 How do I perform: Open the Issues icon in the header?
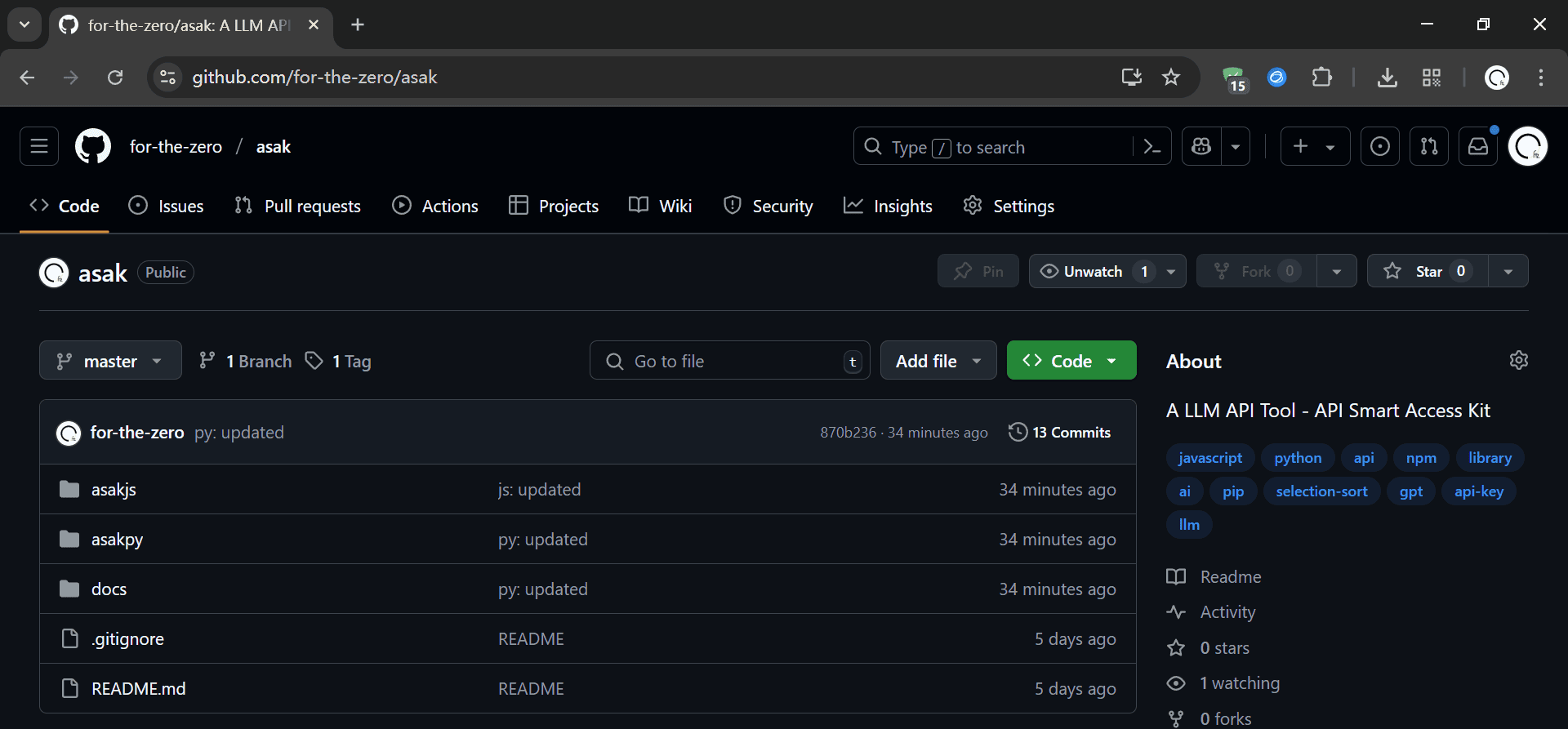tap(1379, 147)
